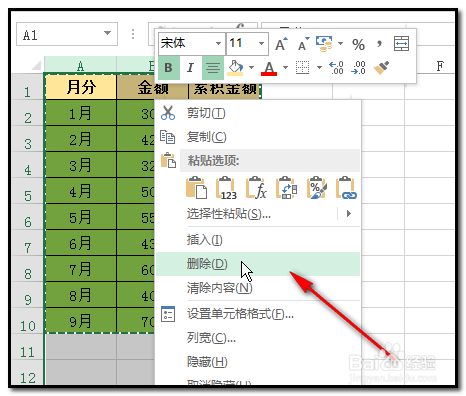
Task: Choose 插入(I) from context menu
Action: point(258,240)
